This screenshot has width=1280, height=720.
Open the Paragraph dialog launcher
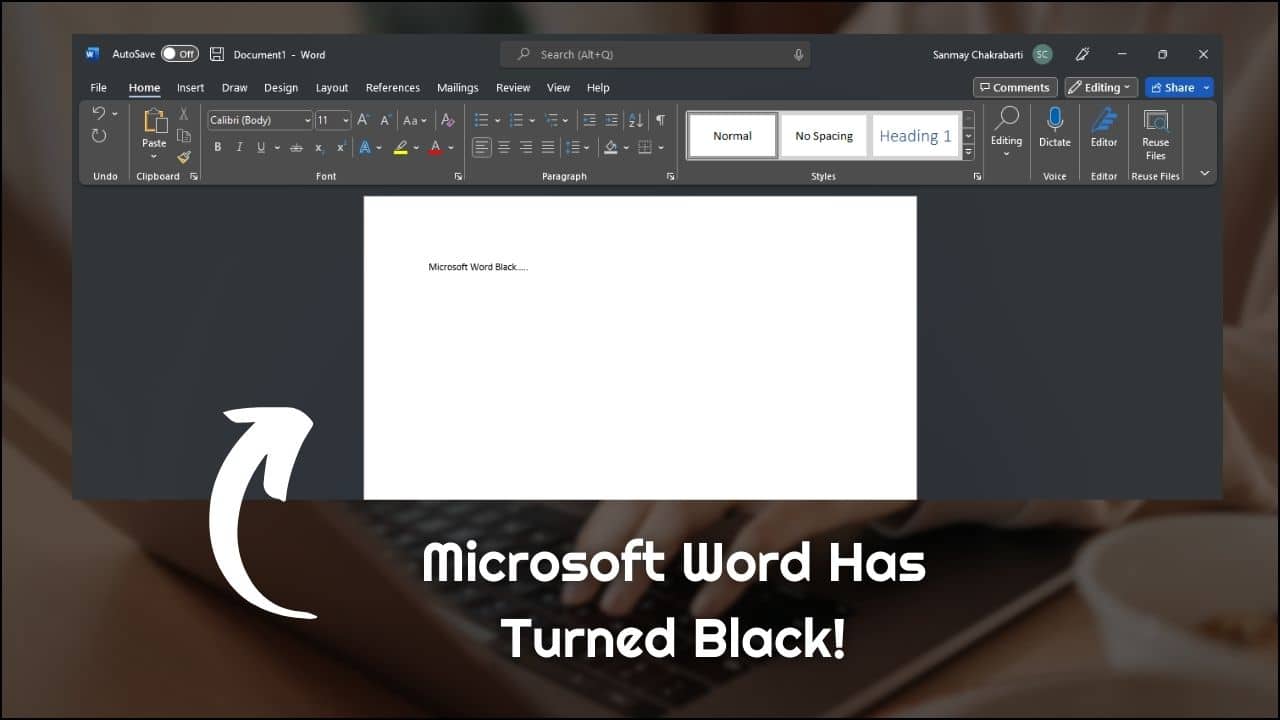(x=671, y=176)
